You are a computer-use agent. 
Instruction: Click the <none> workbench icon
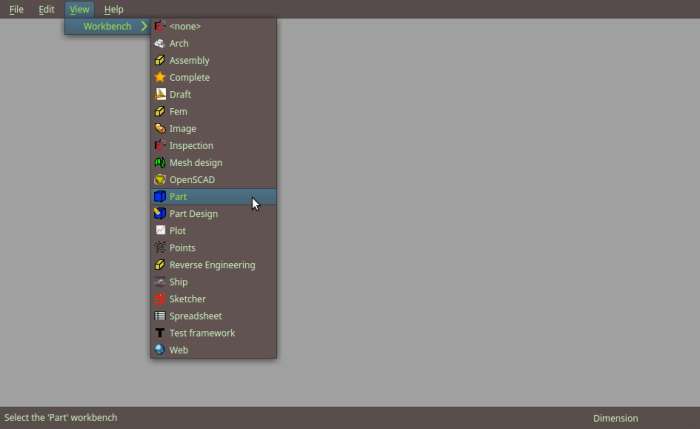(160, 26)
